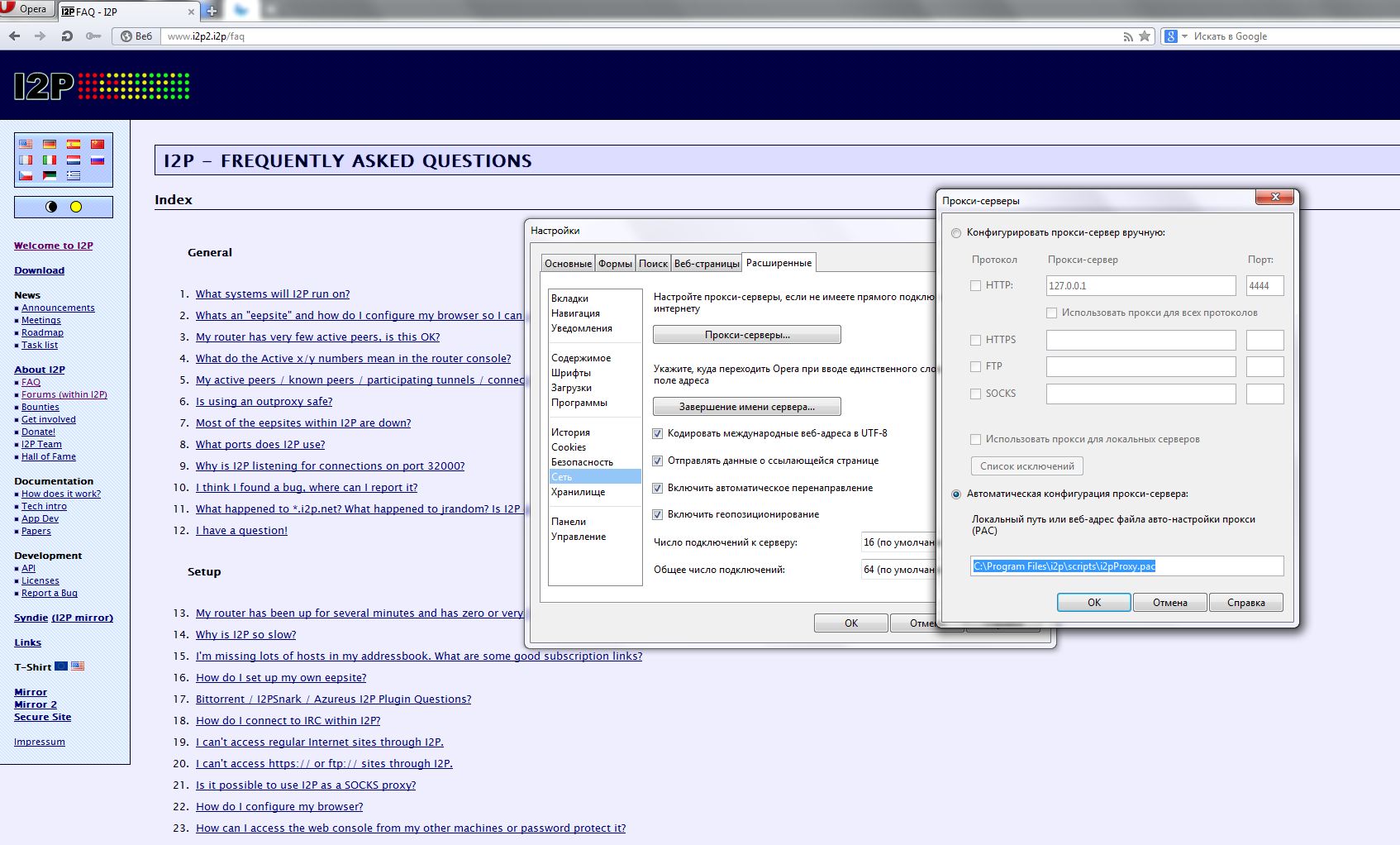The width and height of the screenshot is (1400, 845).
Task: Click the Russian flag language icon
Action: pyautogui.click(x=98, y=160)
